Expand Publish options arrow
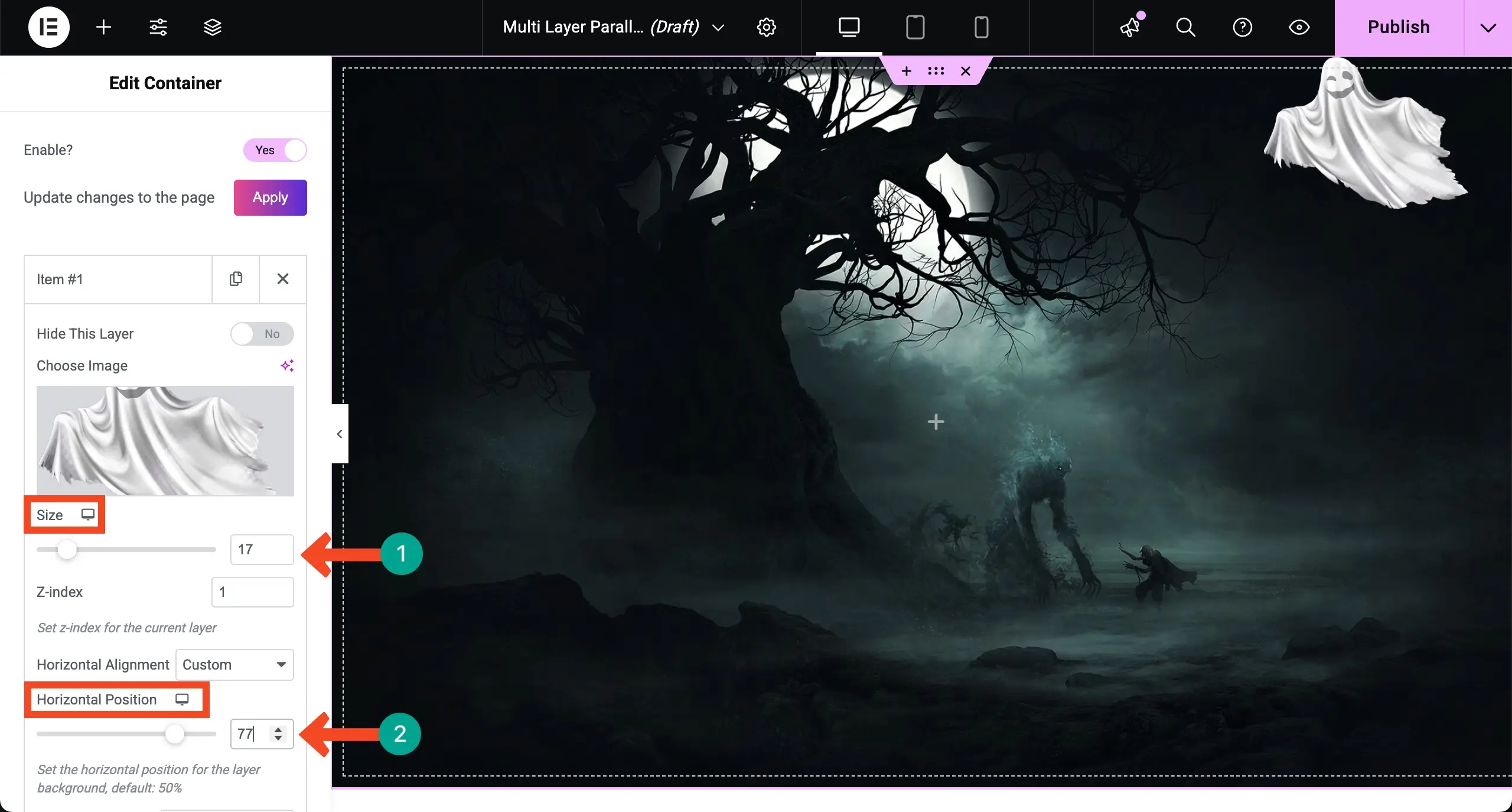 tap(1488, 28)
